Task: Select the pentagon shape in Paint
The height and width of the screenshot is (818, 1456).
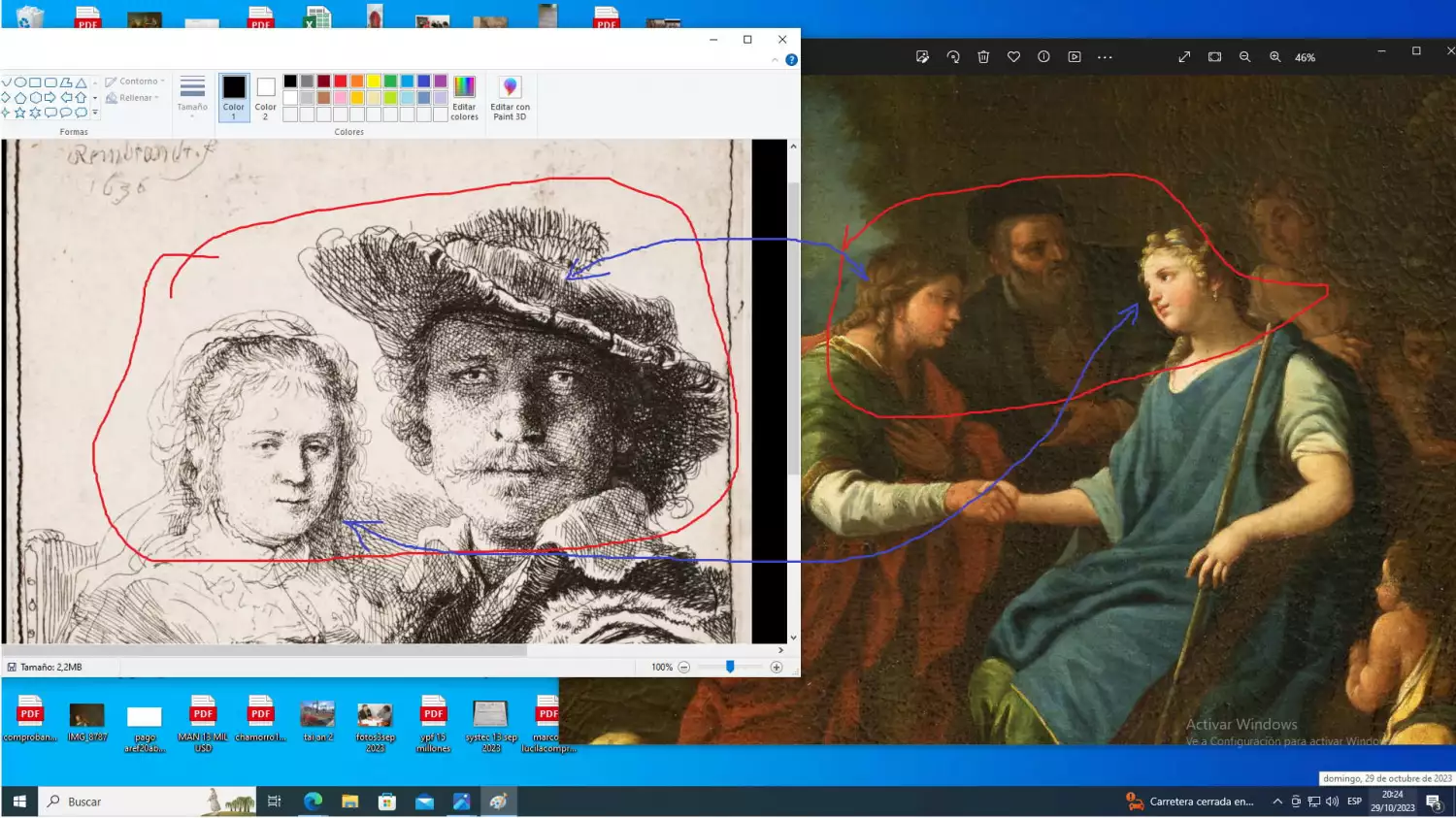Action: point(19,98)
